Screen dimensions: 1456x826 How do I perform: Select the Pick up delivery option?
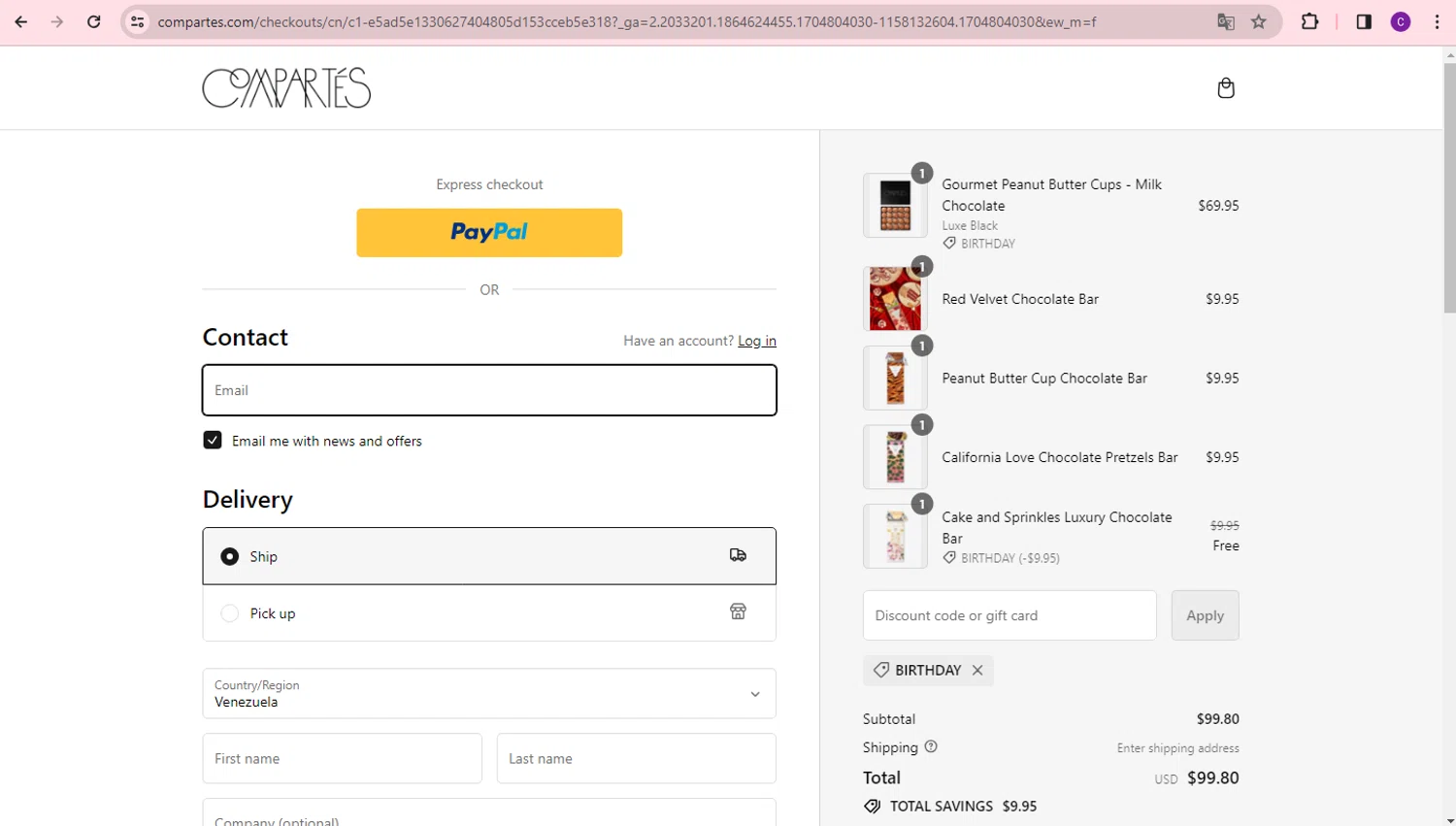click(489, 612)
